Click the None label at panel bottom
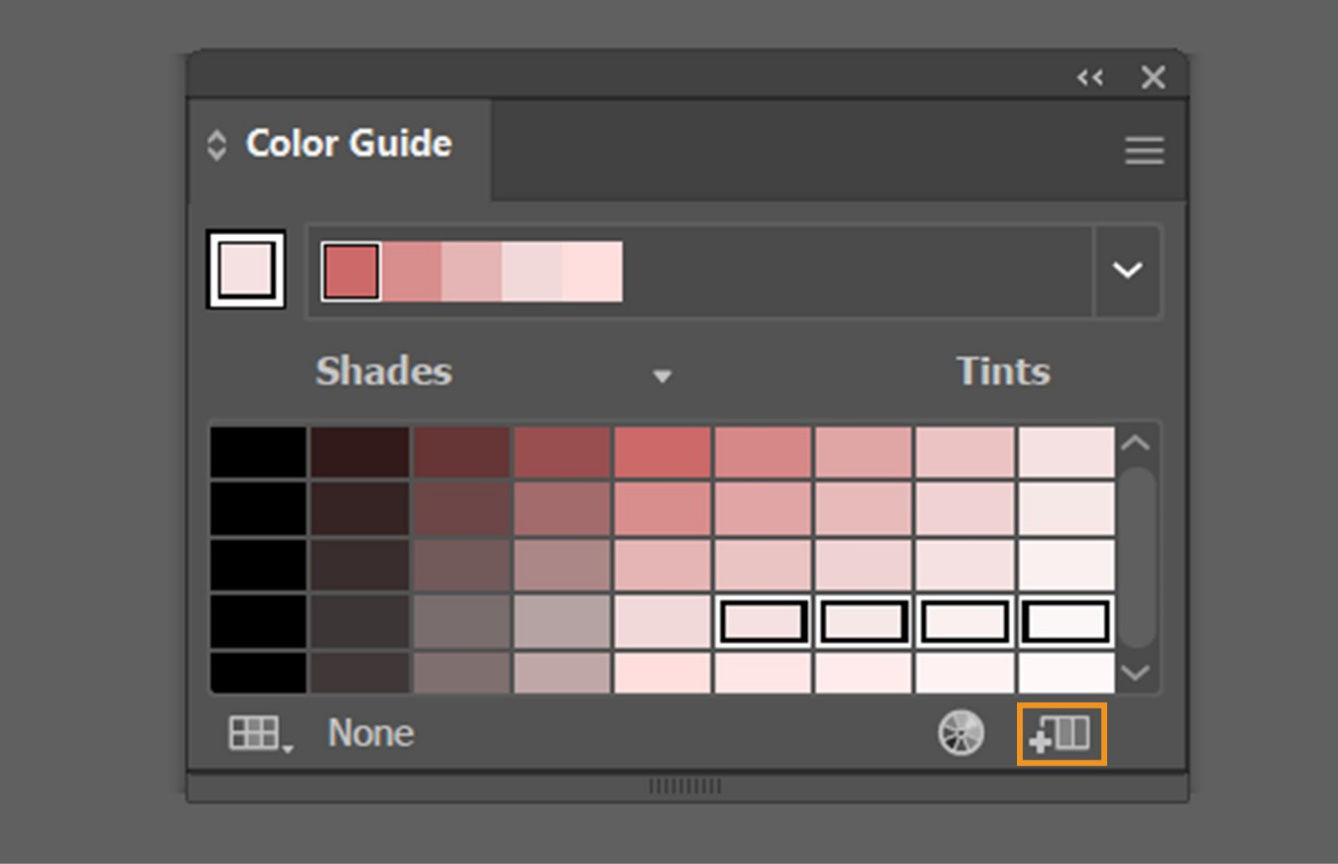This screenshot has height=864, width=1338. (x=370, y=733)
